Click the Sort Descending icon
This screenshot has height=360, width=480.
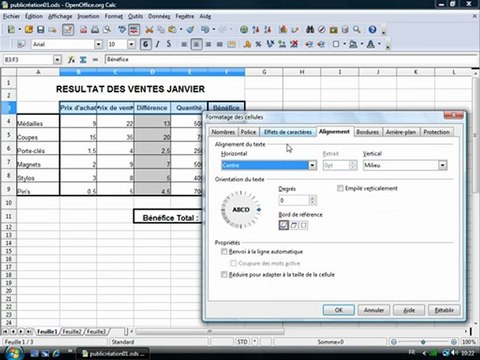(267, 30)
